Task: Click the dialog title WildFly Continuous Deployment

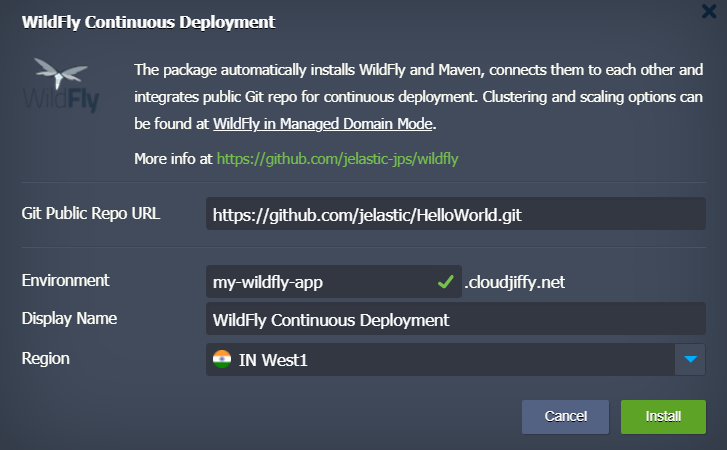Action: tap(149, 20)
